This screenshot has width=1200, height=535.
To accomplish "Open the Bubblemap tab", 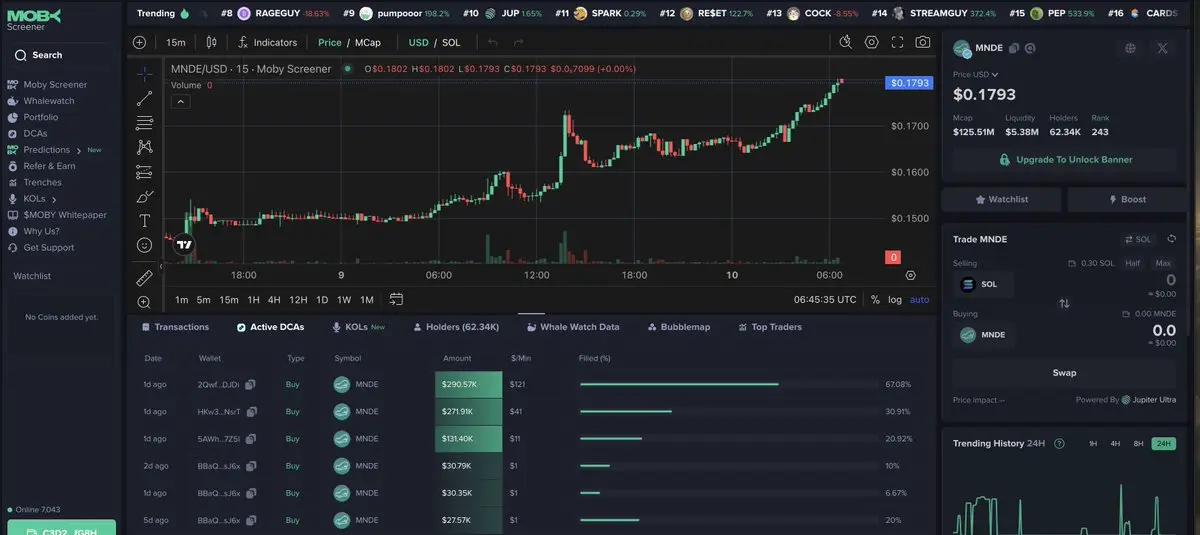I will [x=679, y=327].
